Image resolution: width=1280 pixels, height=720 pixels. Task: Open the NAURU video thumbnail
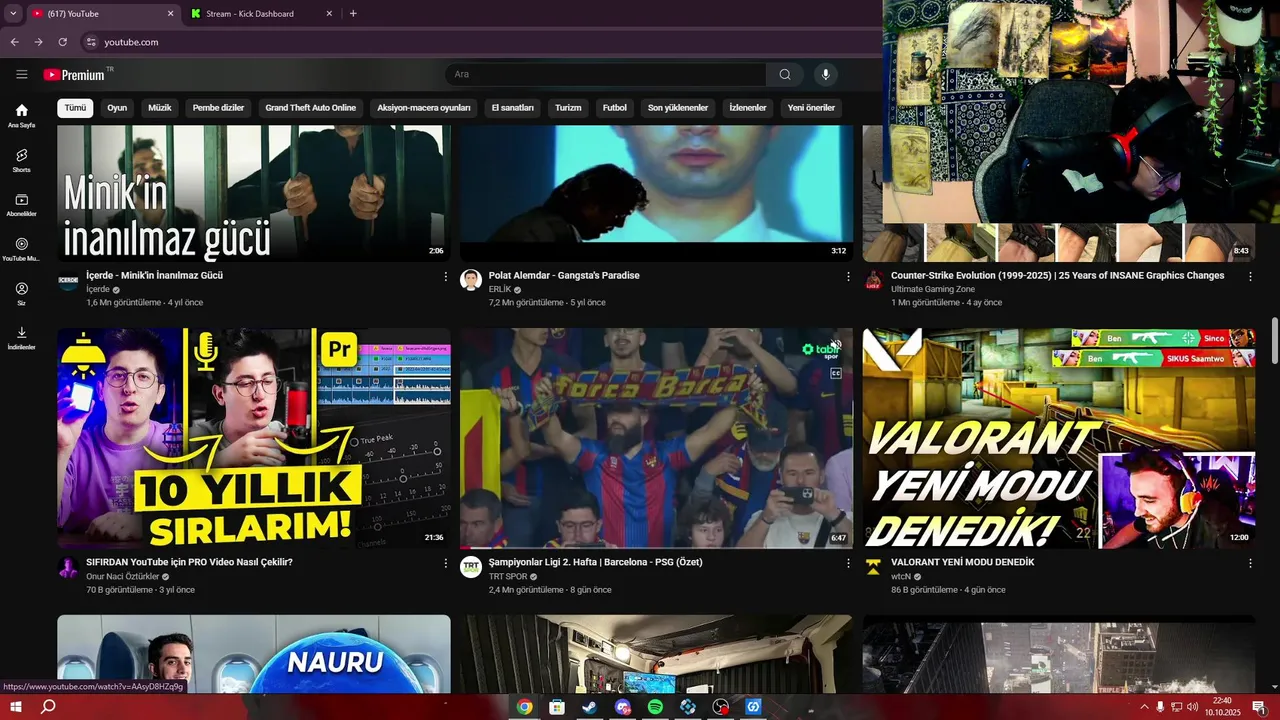click(x=254, y=654)
